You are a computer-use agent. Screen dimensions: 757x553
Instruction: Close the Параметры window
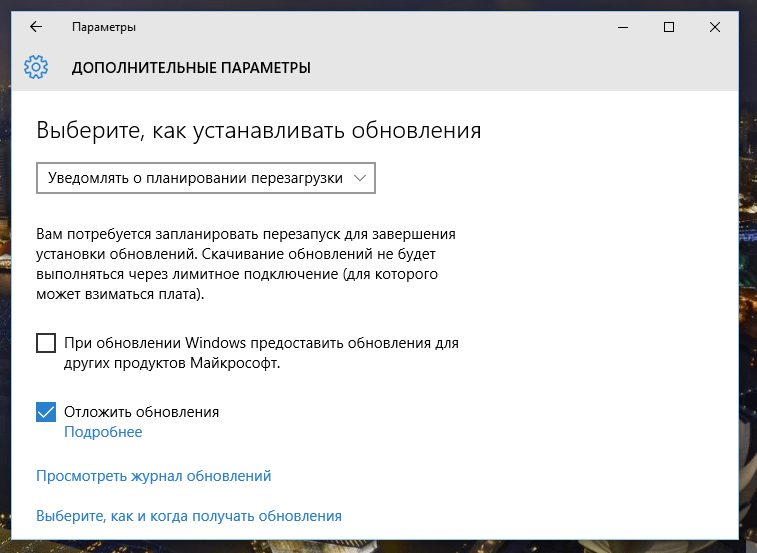(x=715, y=27)
